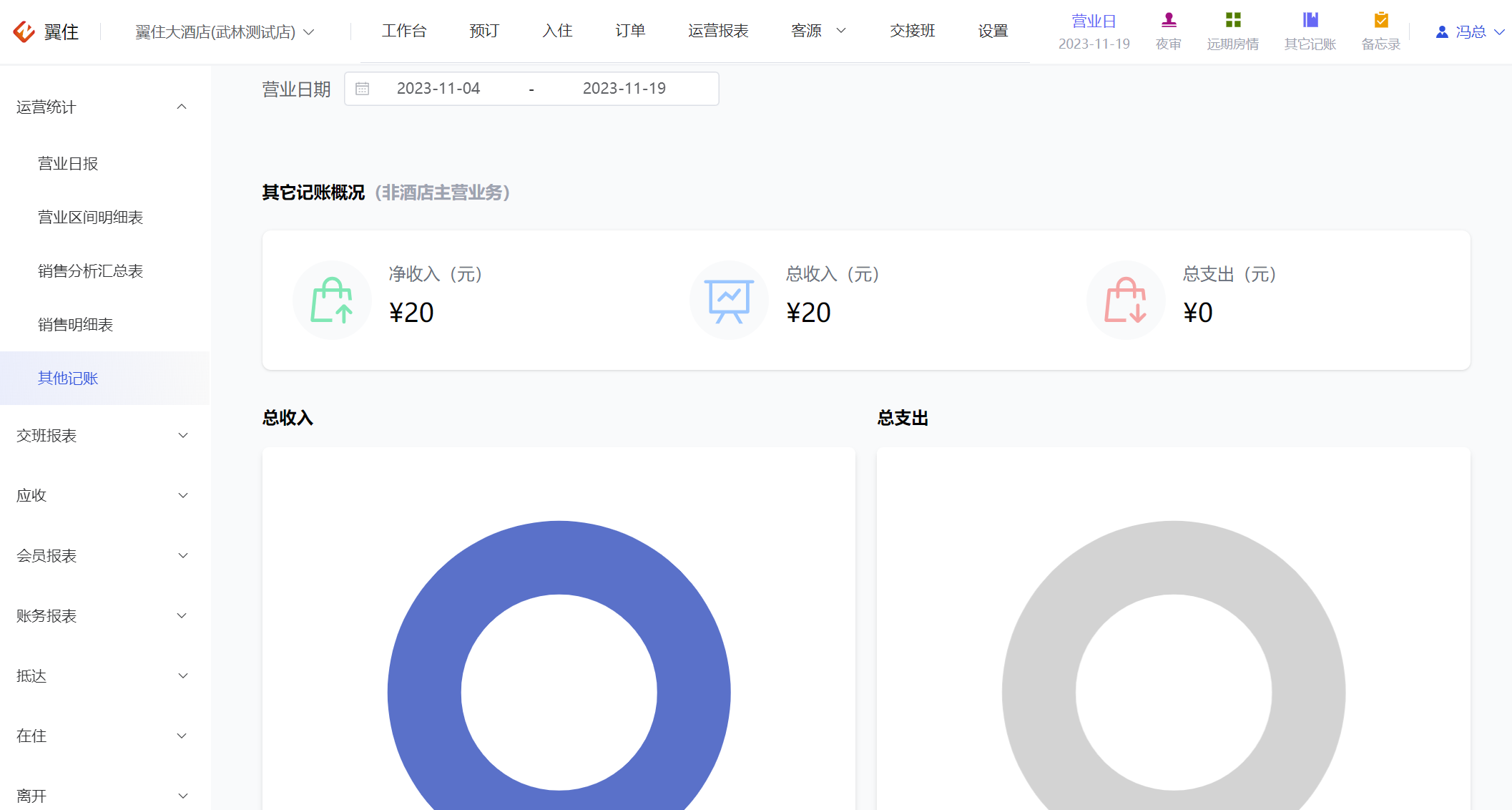Screen dimensions: 1512x810
Task: Click the 净收入 green shopping bag icon
Action: [332, 301]
